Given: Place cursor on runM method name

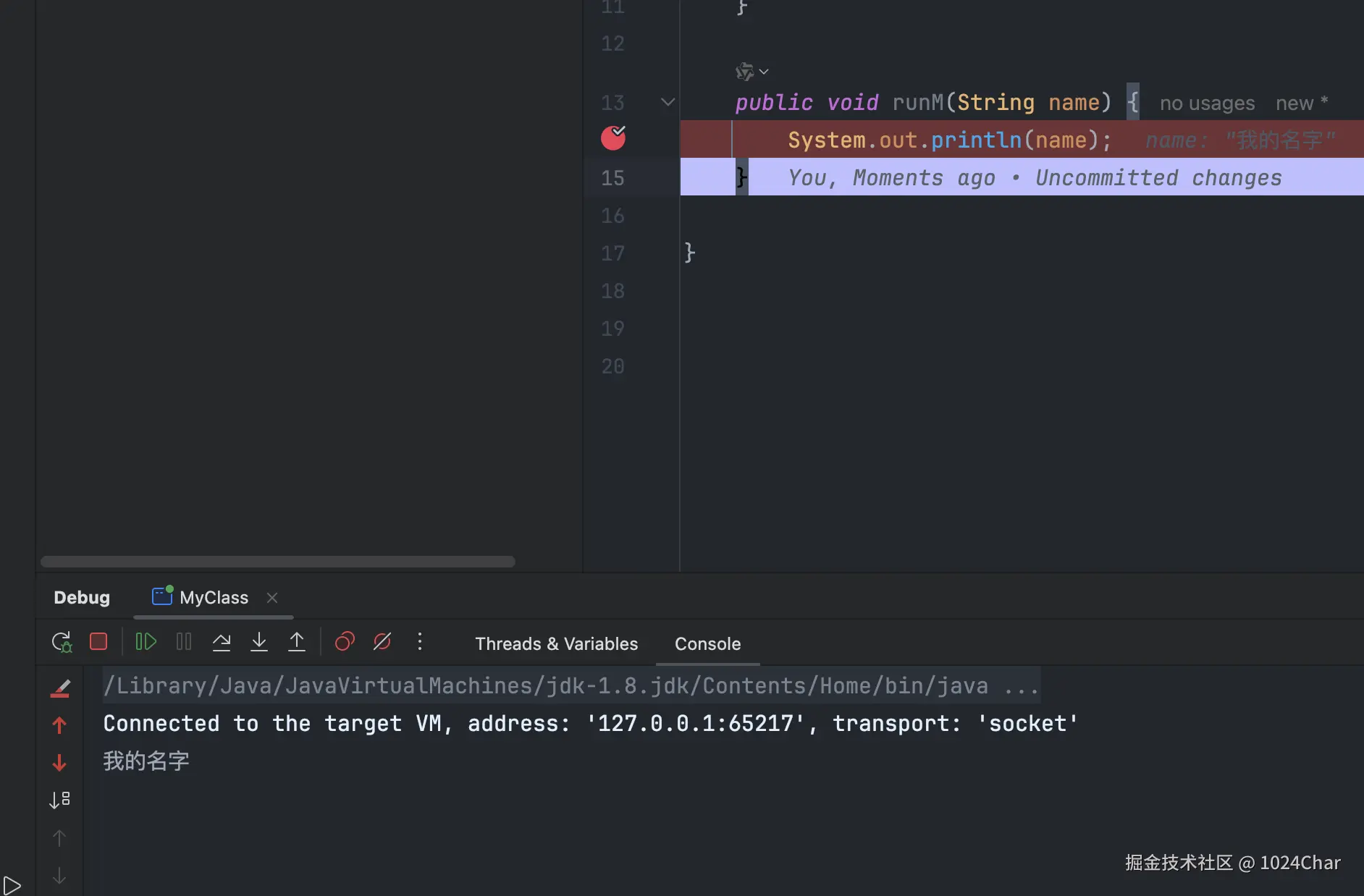Looking at the screenshot, I should [919, 102].
